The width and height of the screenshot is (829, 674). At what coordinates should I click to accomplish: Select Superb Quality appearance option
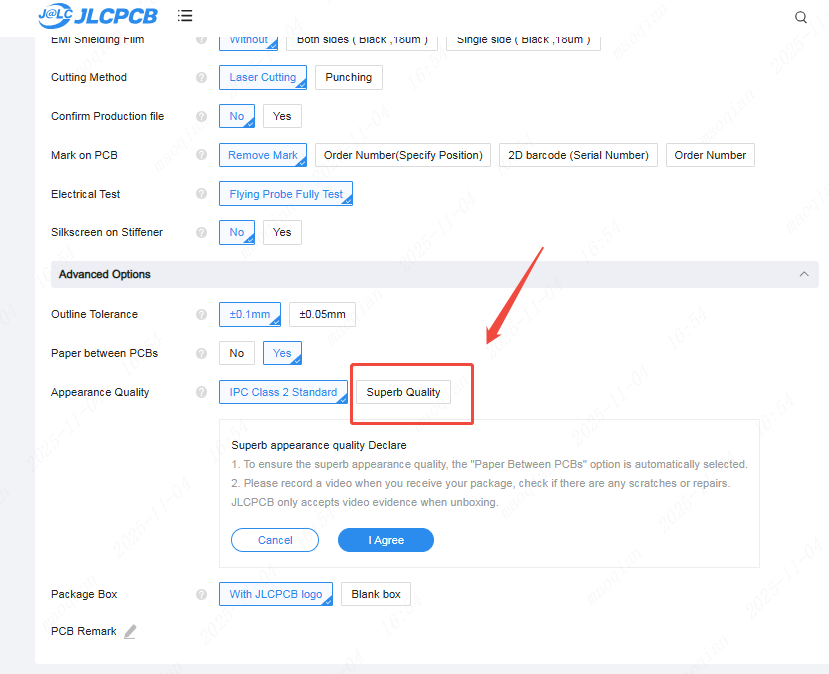[403, 392]
